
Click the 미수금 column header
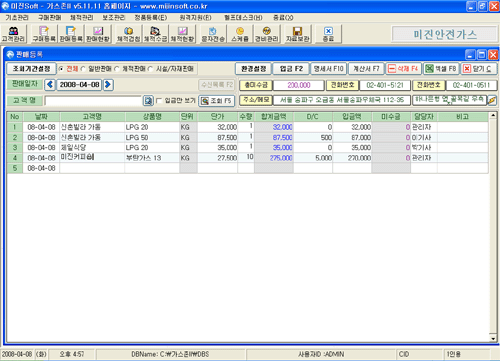(391, 117)
